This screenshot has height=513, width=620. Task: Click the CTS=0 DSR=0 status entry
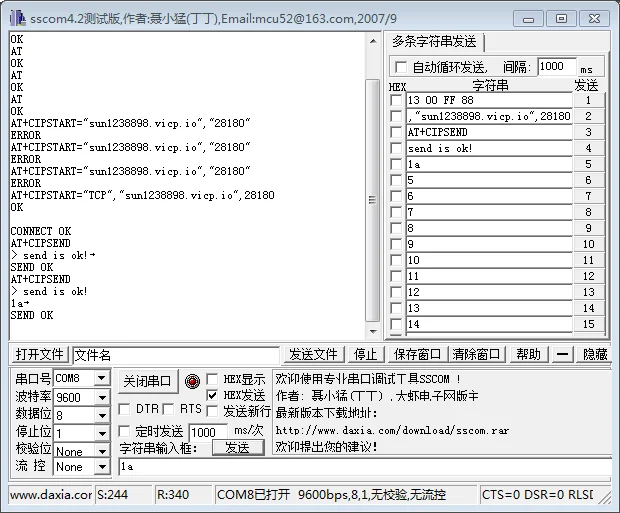[x=538, y=494]
